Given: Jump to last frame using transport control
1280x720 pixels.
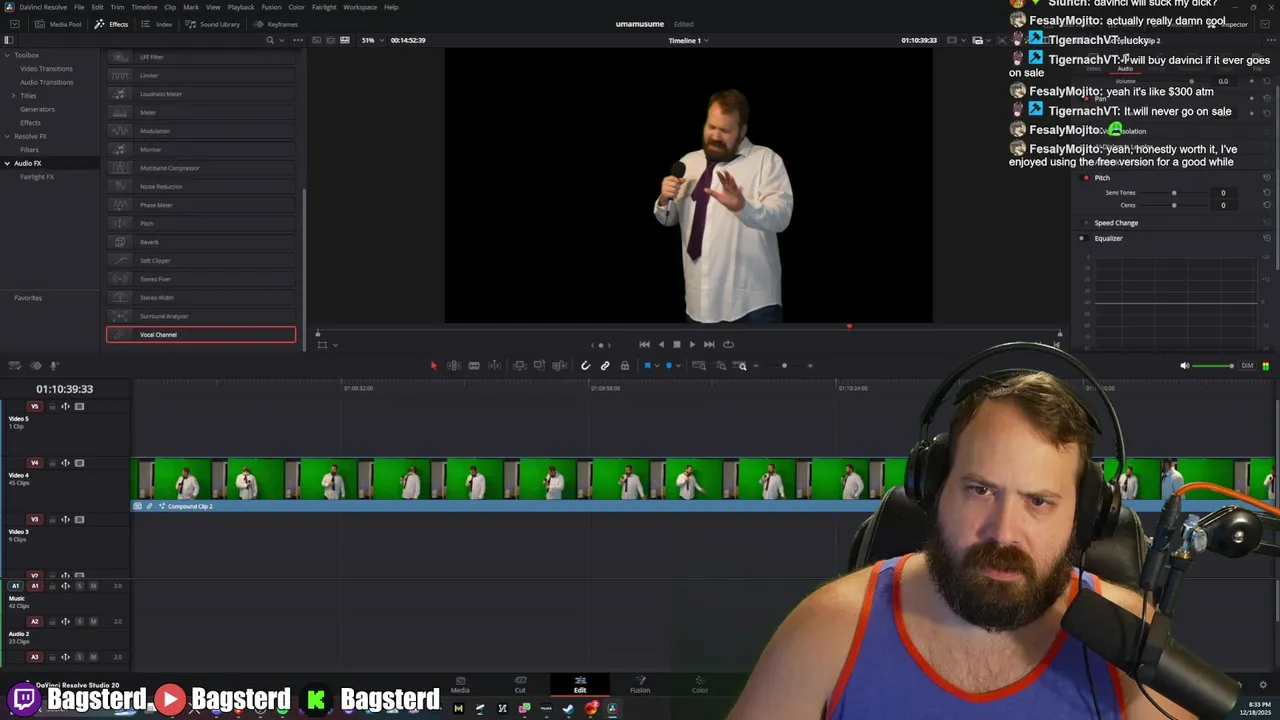Looking at the screenshot, I should click(x=709, y=344).
